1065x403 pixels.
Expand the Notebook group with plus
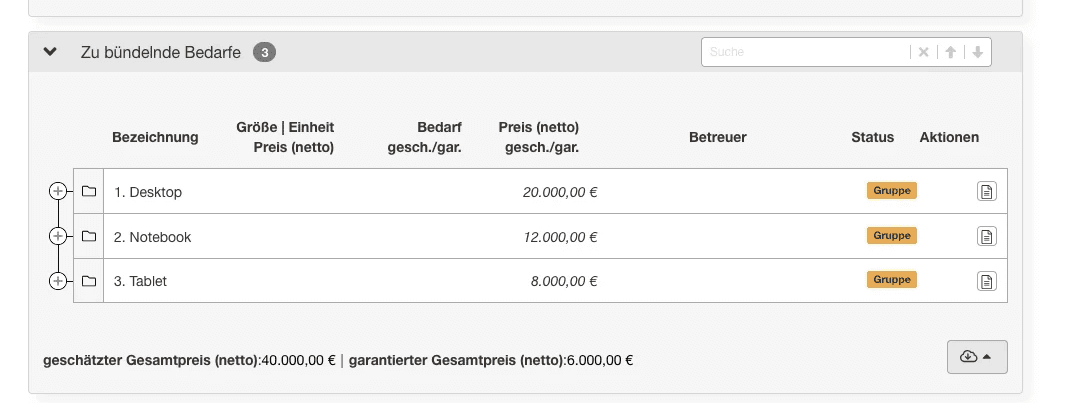pyautogui.click(x=58, y=236)
